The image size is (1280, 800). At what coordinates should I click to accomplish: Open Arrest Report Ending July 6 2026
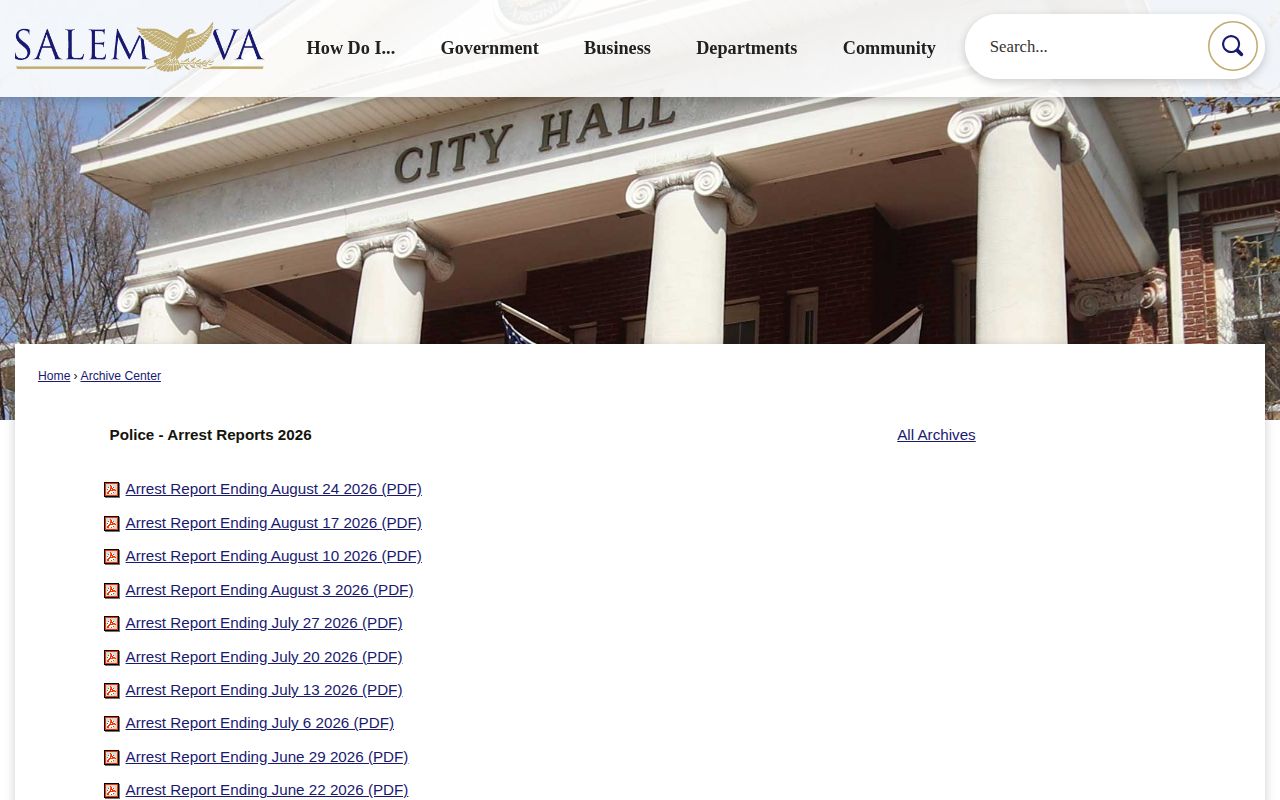coord(260,723)
